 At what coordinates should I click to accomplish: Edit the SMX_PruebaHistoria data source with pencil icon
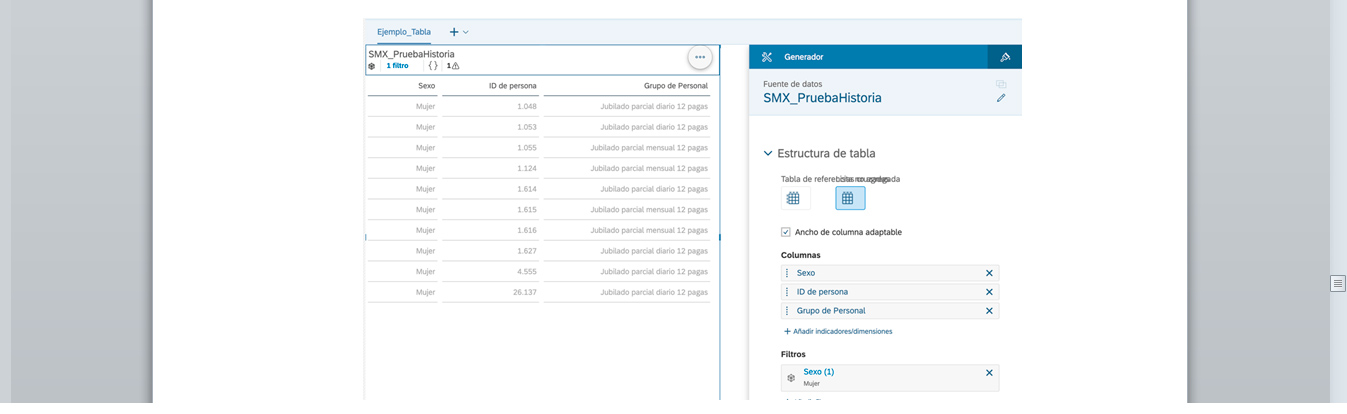[x=1001, y=98]
